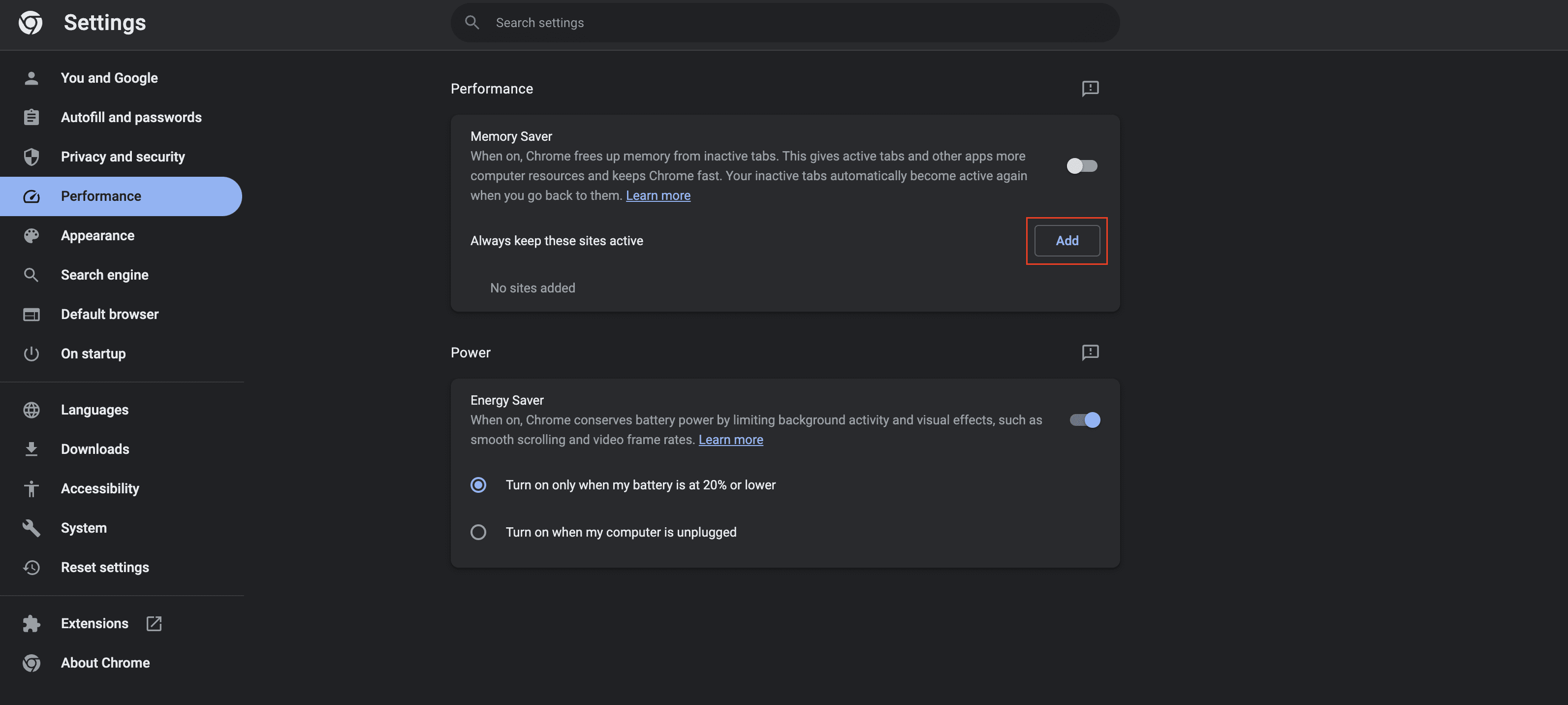Open Default browser settings
The image size is (1568, 705).
121,314
